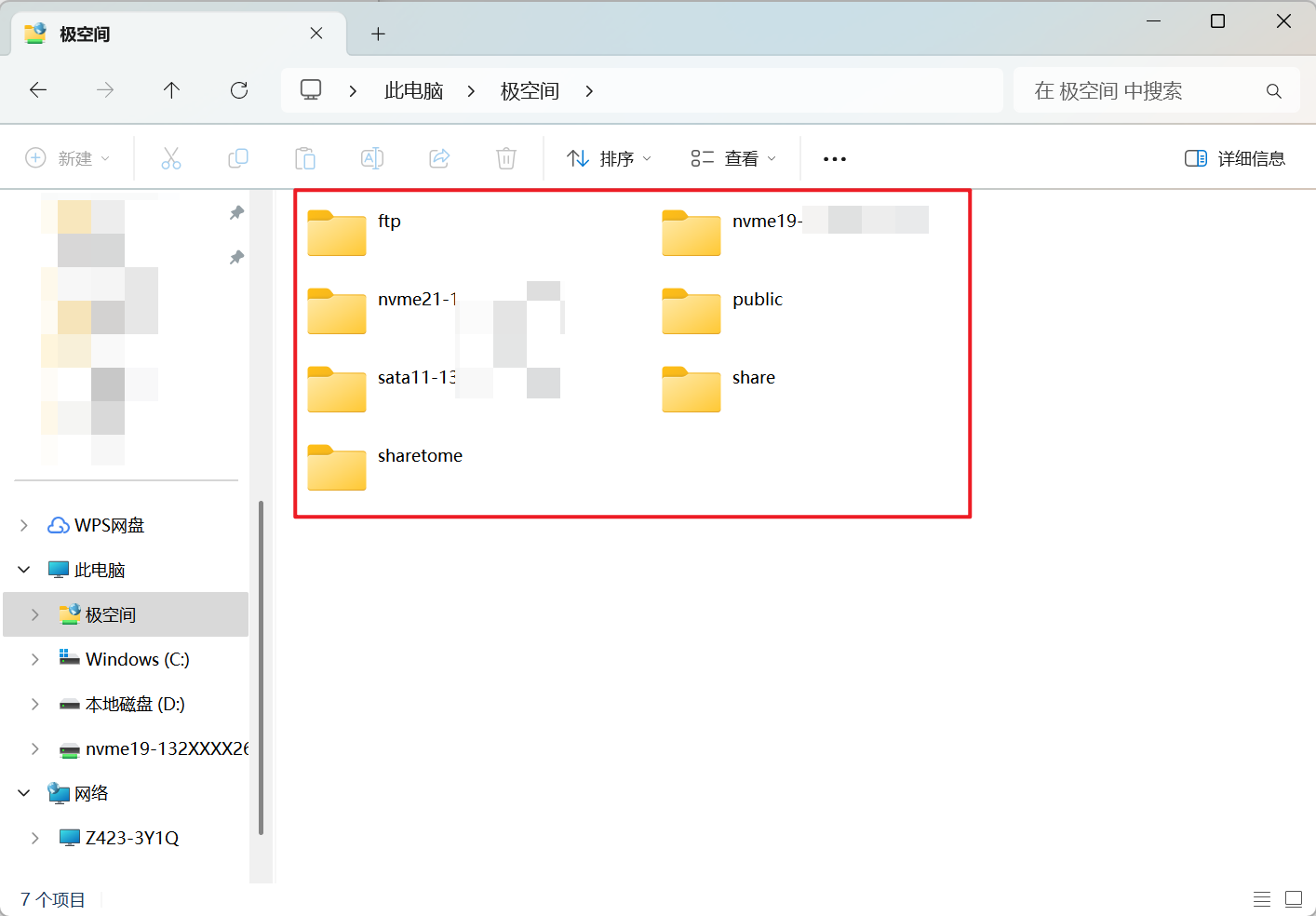Viewport: 1316px width, 916px height.
Task: Click the first pin icon in quick access
Action: (x=236, y=213)
